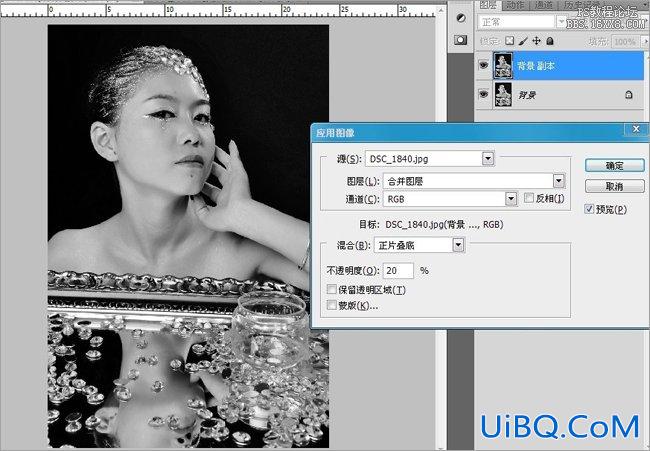
Task: Click the vertical scrollbar up arrow of canvas
Action: click(441, 10)
